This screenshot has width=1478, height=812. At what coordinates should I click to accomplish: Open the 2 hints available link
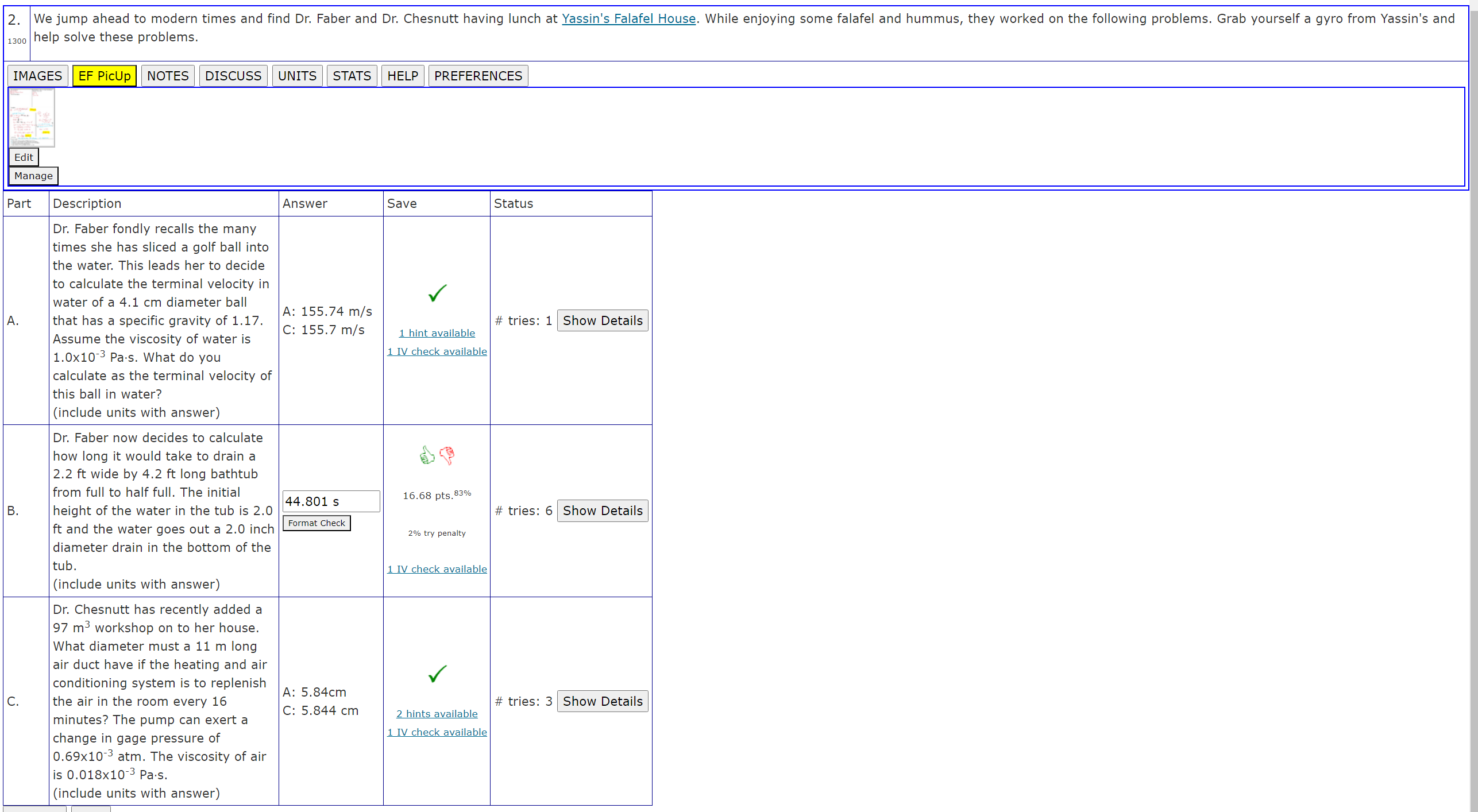click(x=437, y=714)
